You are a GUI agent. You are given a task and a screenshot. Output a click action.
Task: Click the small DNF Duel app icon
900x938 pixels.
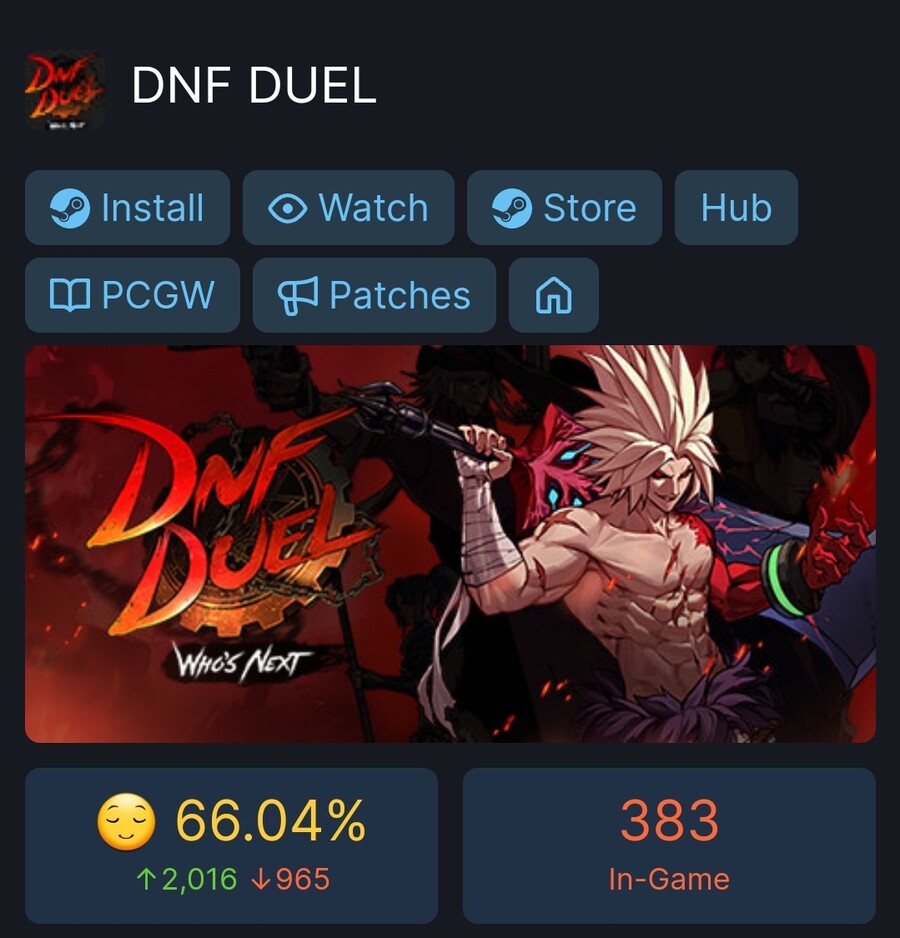pos(65,91)
